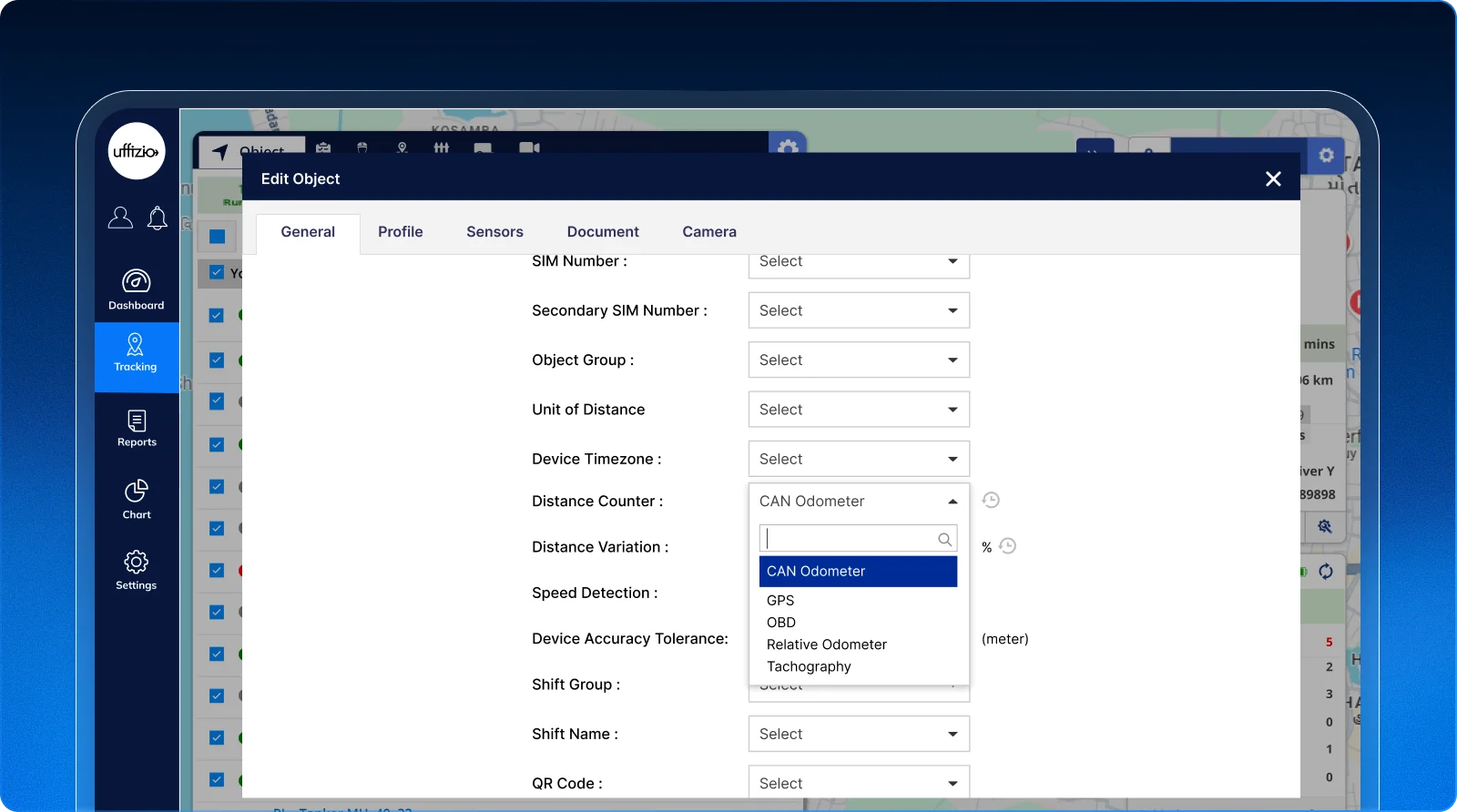Viewport: 1457px width, 812px height.
Task: Click the 'Device Accuracy Tolerance:' label
Action: coord(630,639)
